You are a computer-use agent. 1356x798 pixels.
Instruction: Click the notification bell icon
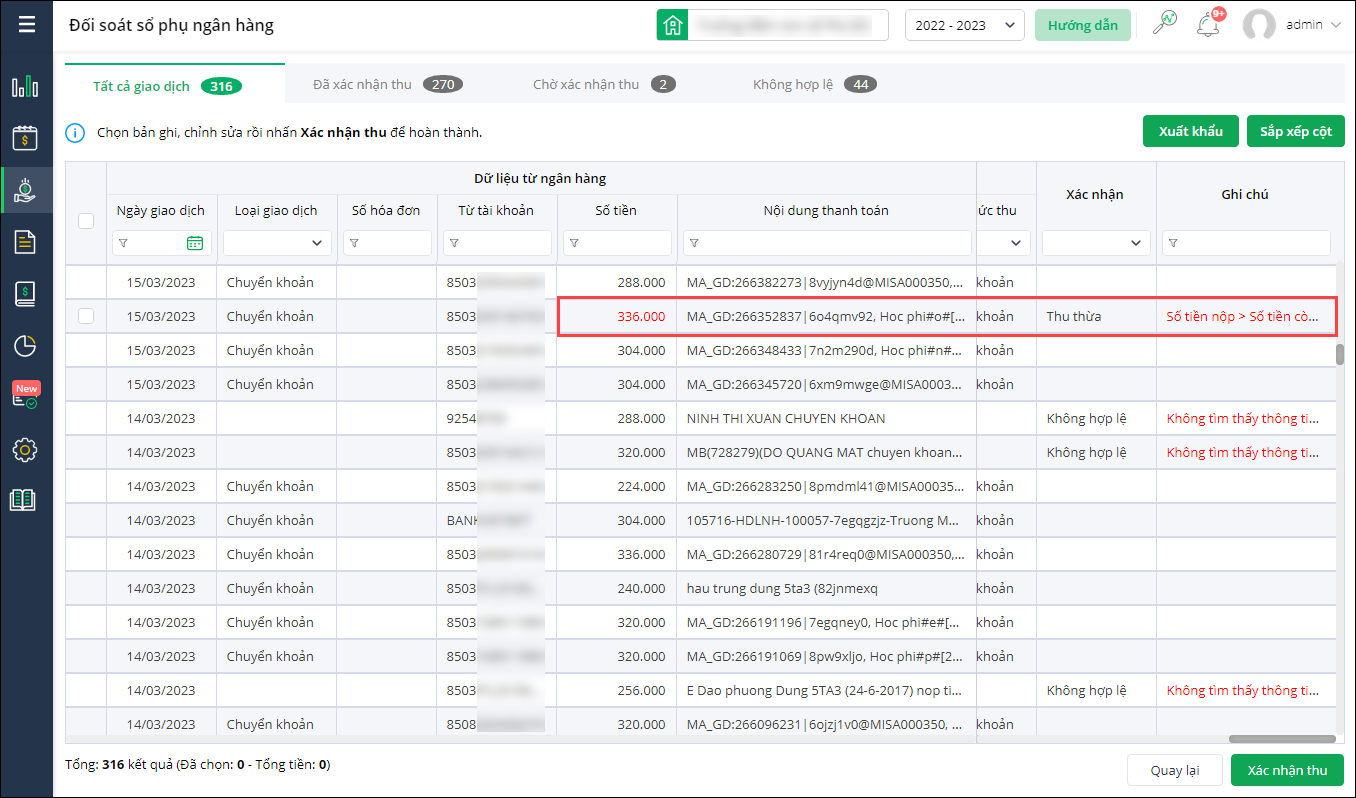pos(1208,25)
